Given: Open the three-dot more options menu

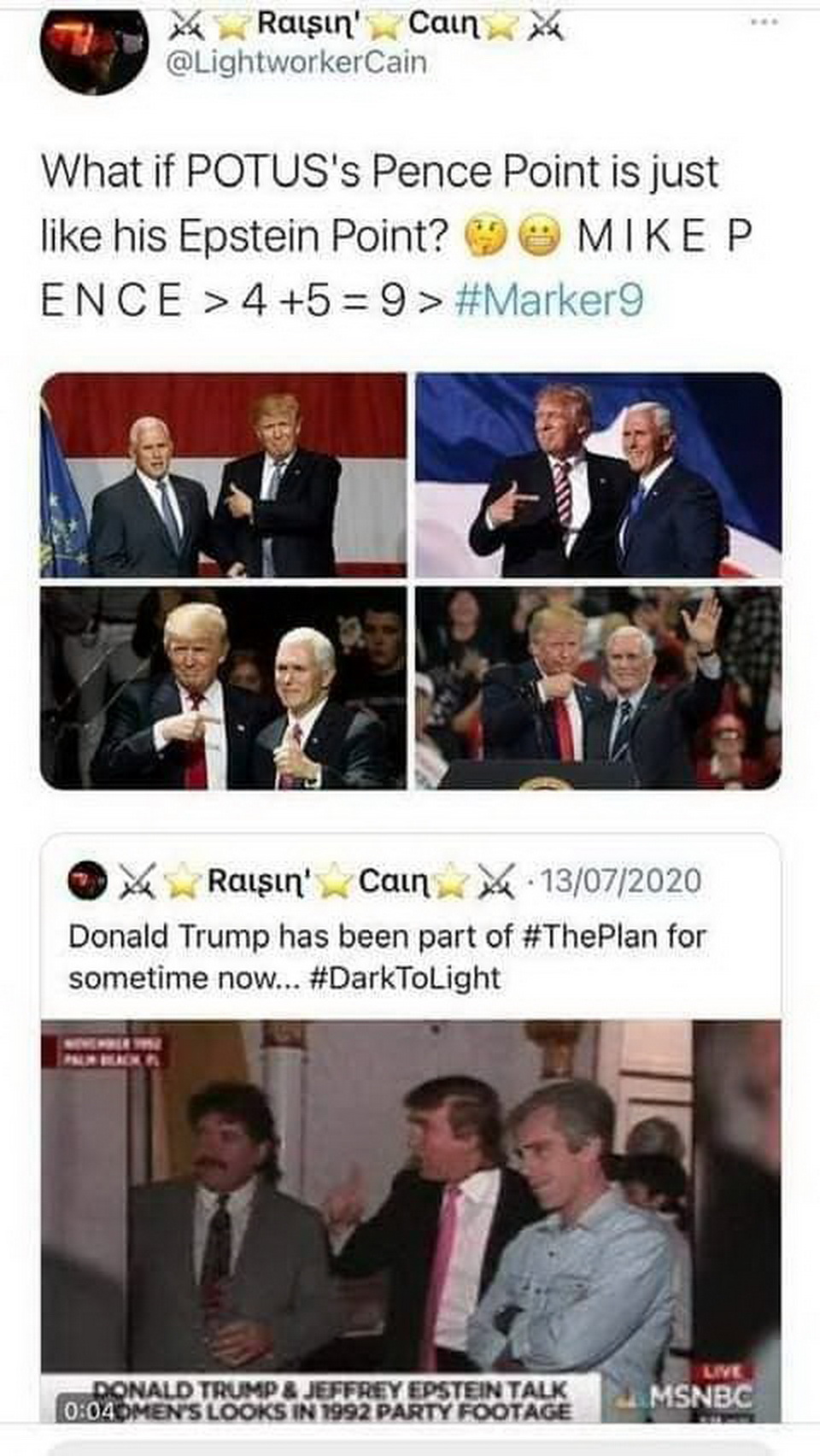Looking at the screenshot, I should tap(764, 21).
